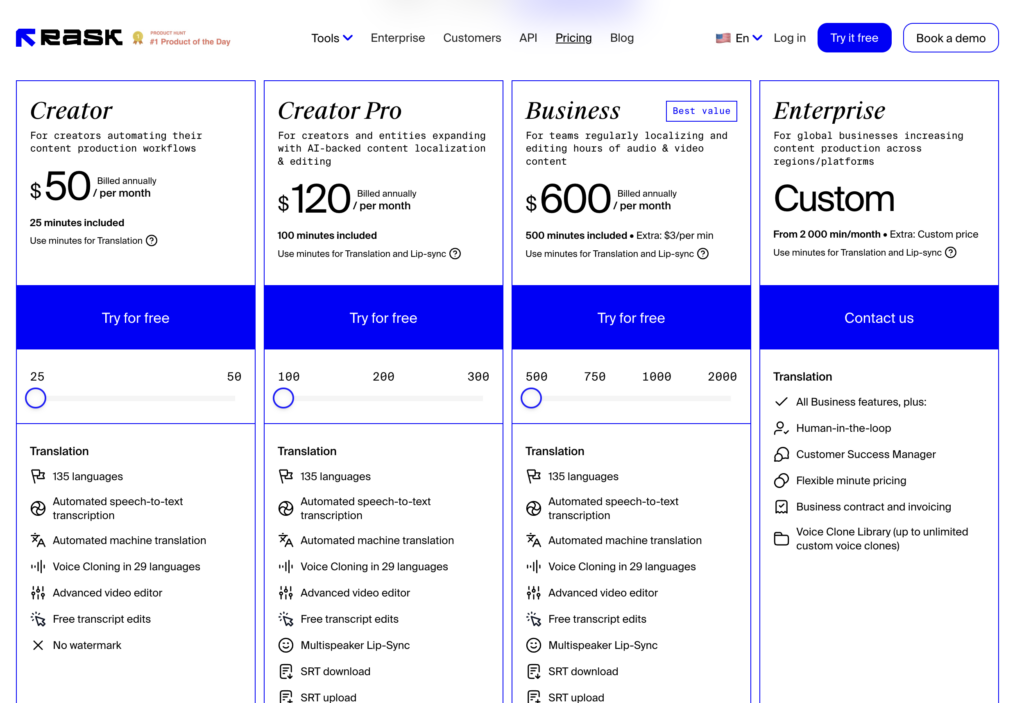Click the Log in link

789,38
